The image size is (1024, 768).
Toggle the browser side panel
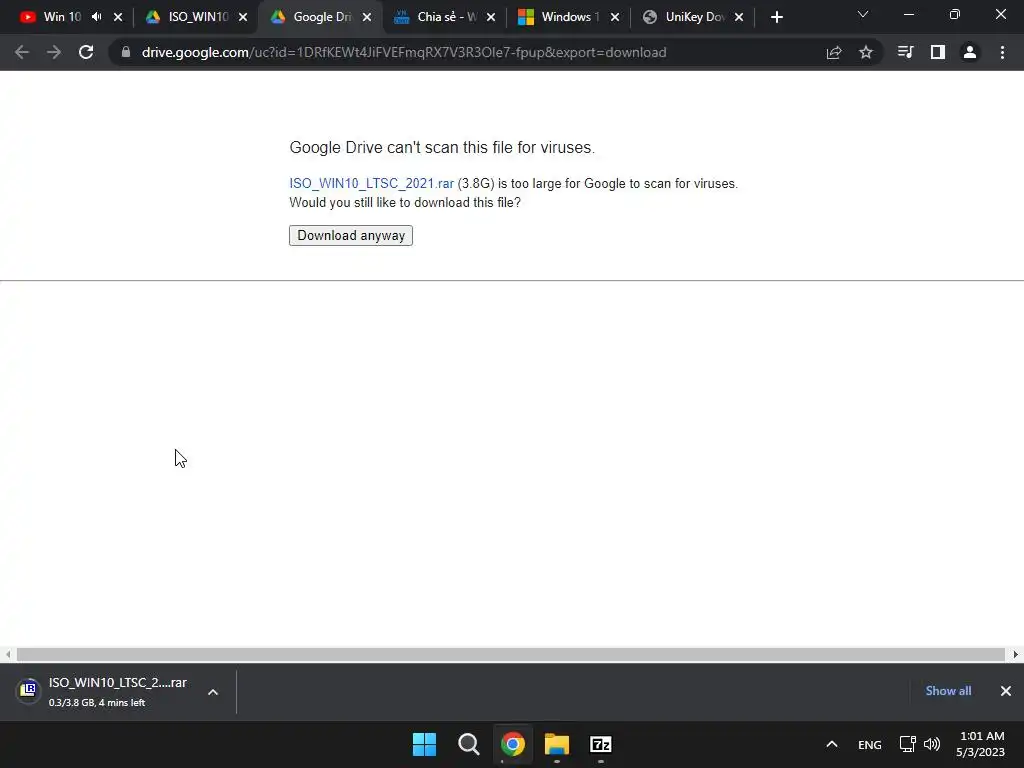tap(938, 52)
